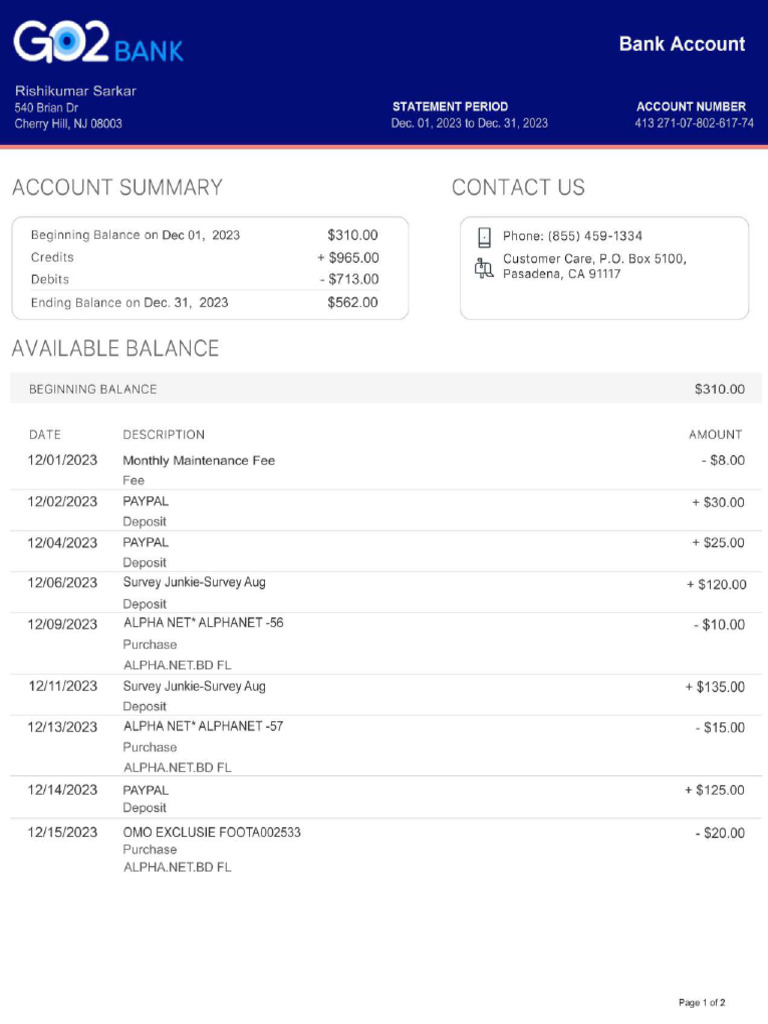Click the ALPHA NET* ALPHANET -56 purchase
This screenshot has width=768, height=1024.
203,623
